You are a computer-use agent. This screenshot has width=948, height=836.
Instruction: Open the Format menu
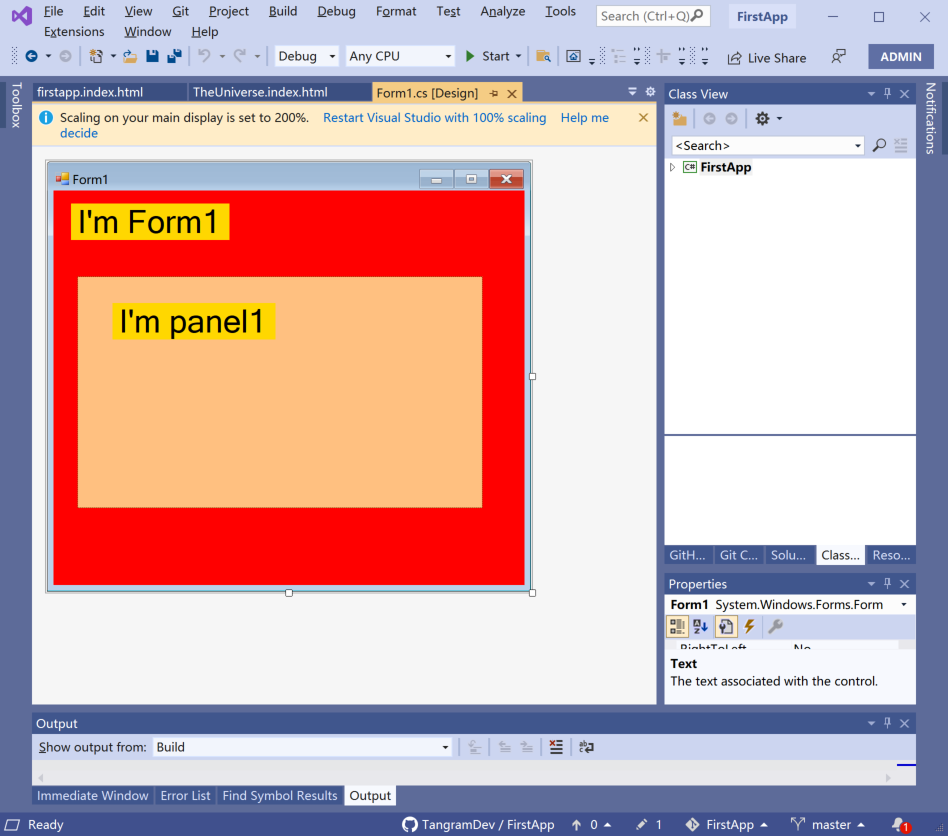(x=396, y=11)
